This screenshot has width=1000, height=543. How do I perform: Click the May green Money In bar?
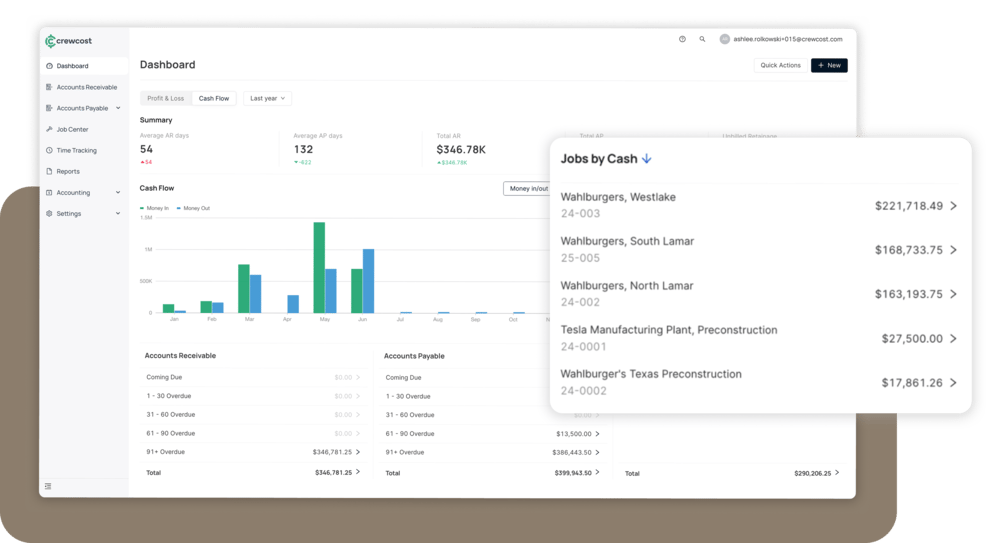319,267
